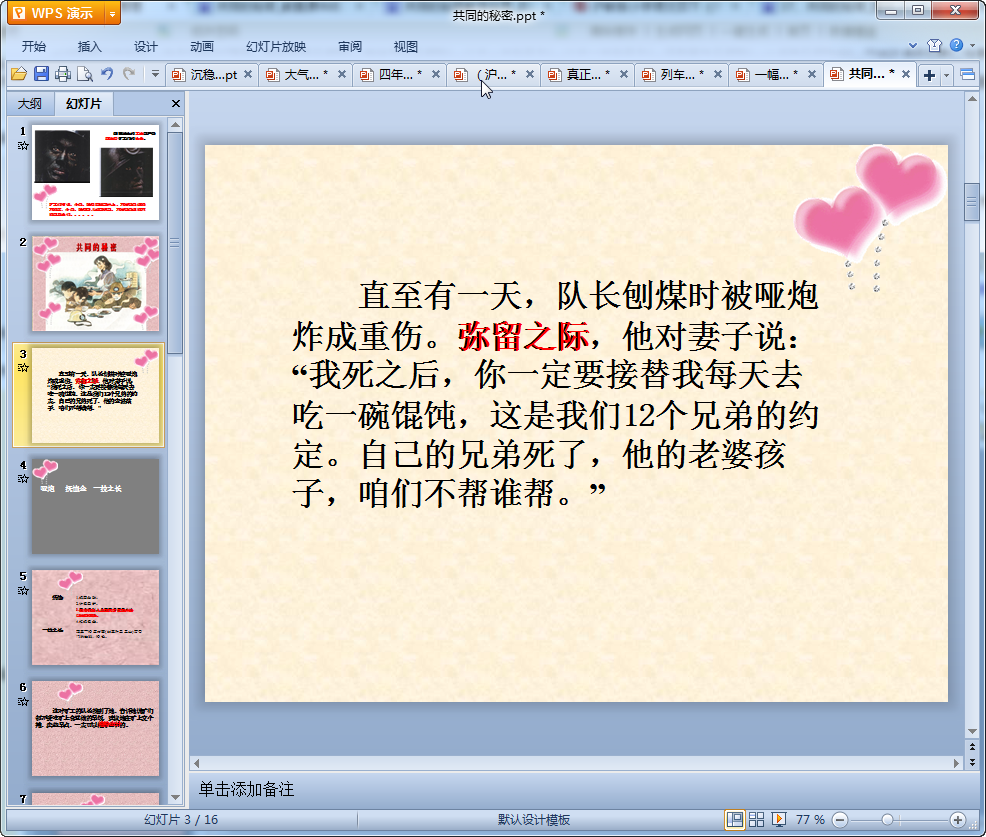Open the skin (shirt) icon
Screen dimensions: 986x837
pyautogui.click(x=934, y=46)
